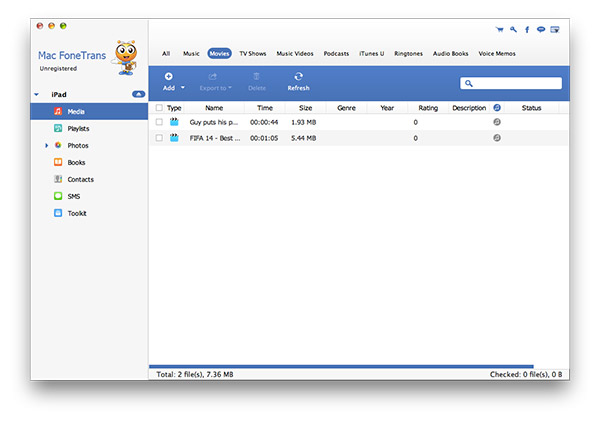This screenshot has width=600, height=422.
Task: Collapse the iPad device tree
Action: pos(37,95)
